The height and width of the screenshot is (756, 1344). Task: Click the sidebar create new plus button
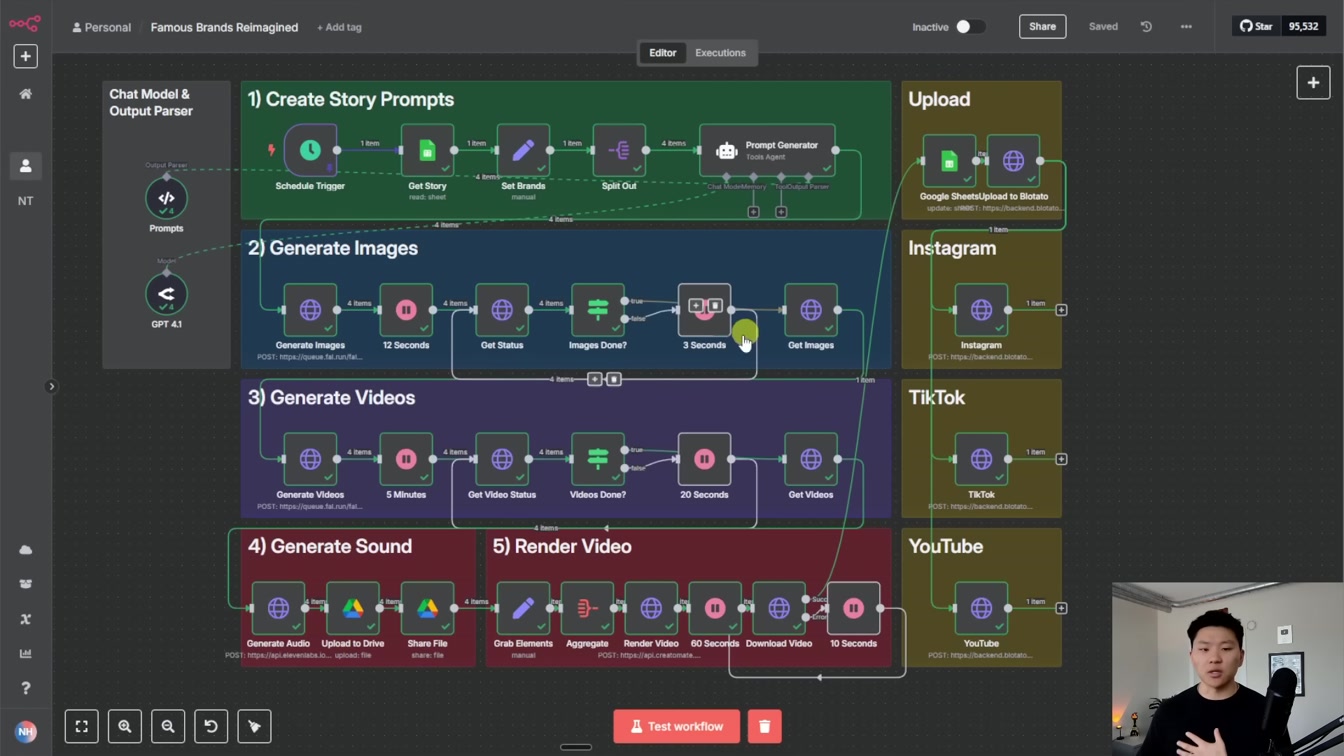pos(25,56)
